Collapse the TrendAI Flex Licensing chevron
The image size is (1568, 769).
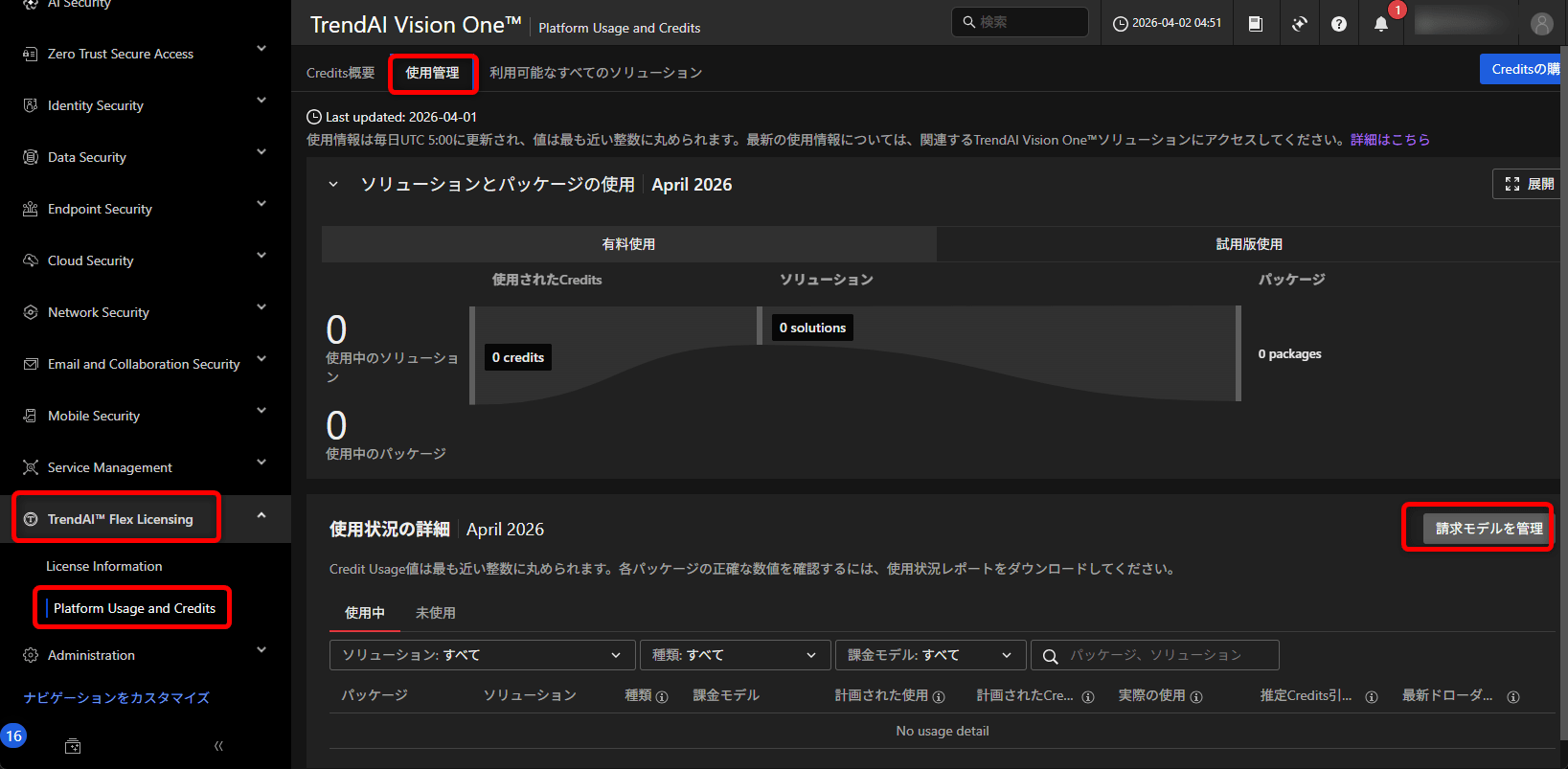pyautogui.click(x=261, y=515)
